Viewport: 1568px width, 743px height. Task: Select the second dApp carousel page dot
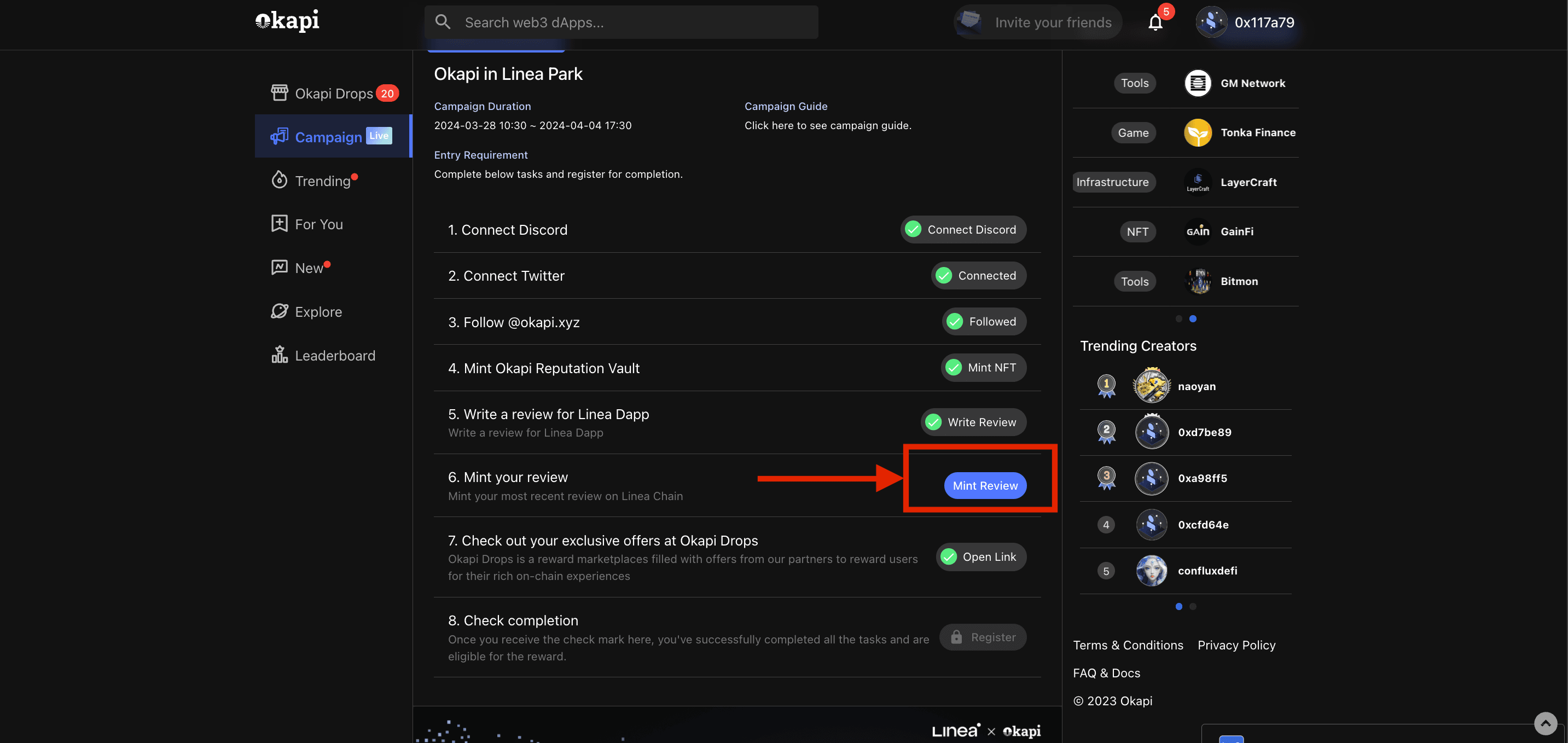pos(1193,319)
